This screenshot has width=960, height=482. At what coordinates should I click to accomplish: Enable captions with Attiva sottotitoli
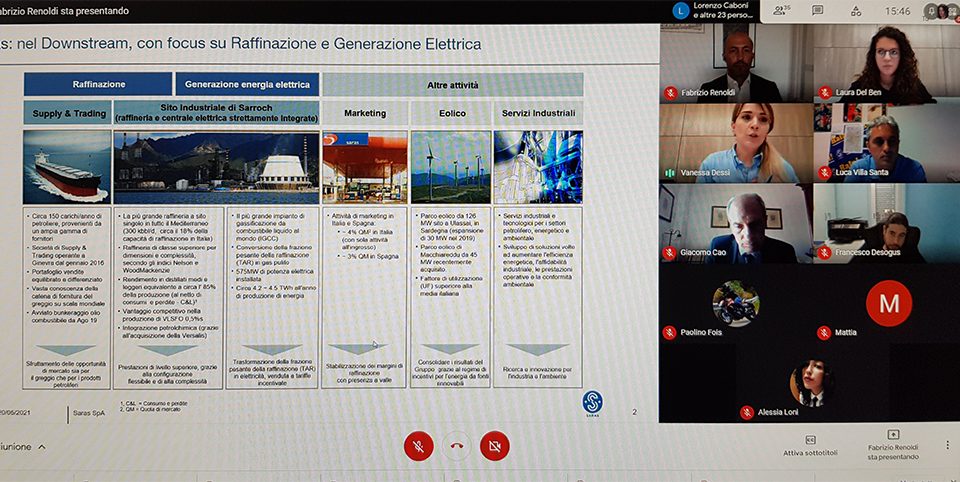pyautogui.click(x=810, y=445)
